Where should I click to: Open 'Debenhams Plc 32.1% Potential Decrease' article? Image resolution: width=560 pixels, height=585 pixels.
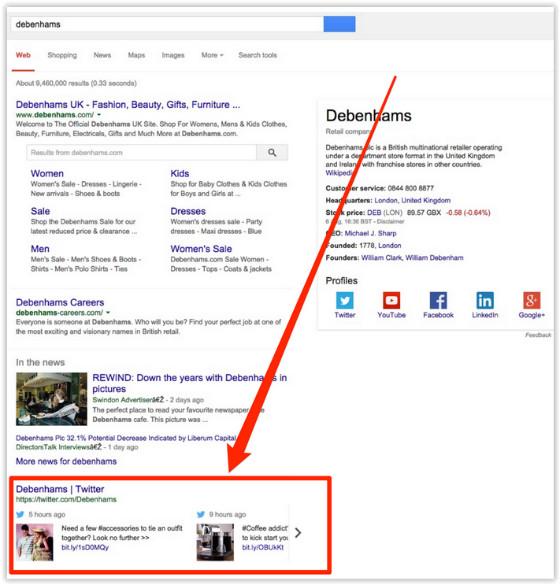[x=126, y=438]
